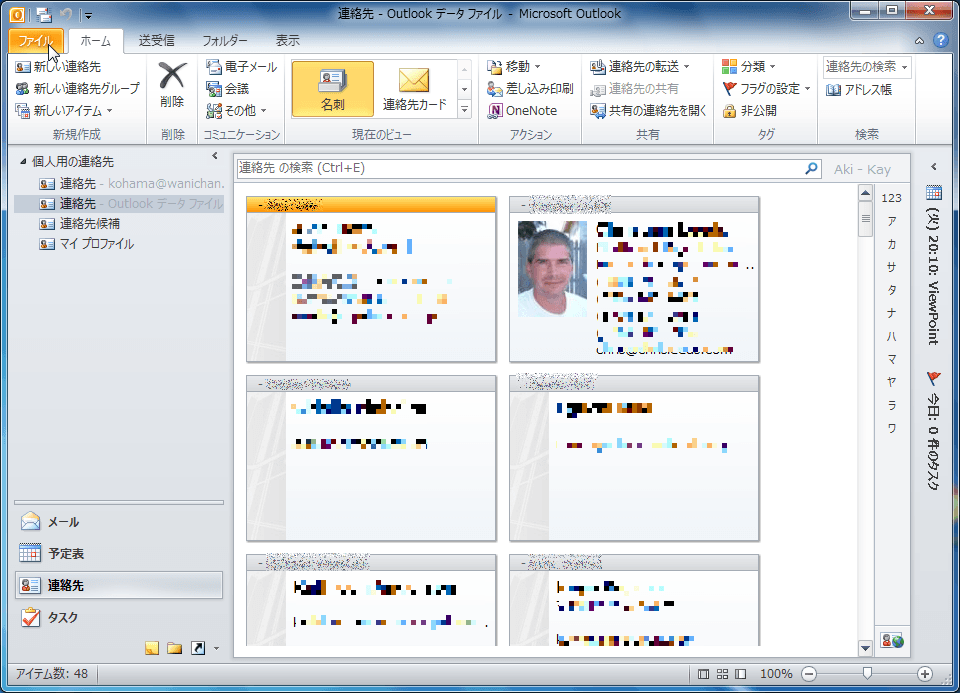
Task: Click the New Contact (新しい連絡先) button
Action: coord(58,67)
